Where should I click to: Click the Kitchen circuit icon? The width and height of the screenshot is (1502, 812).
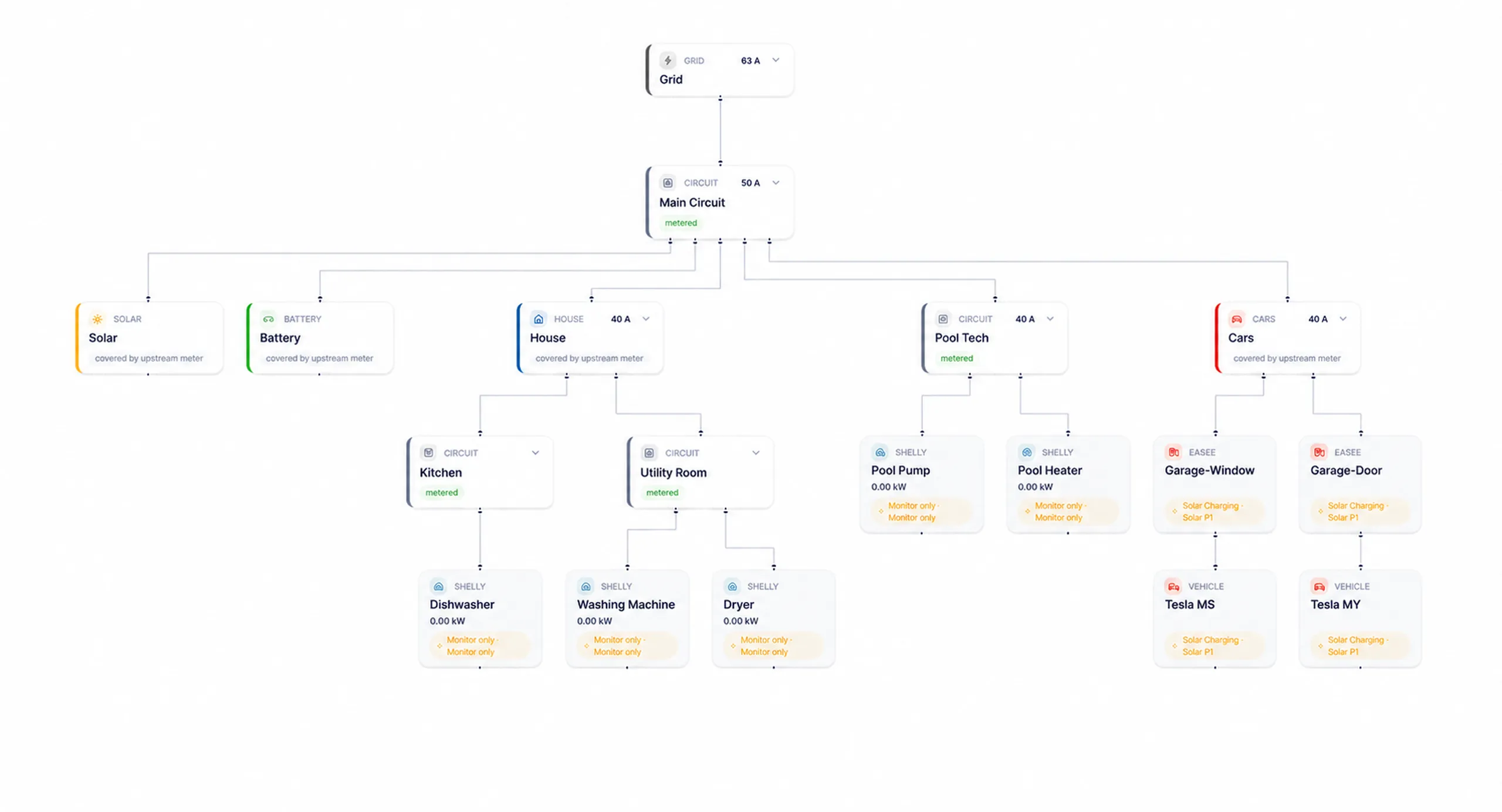[428, 452]
